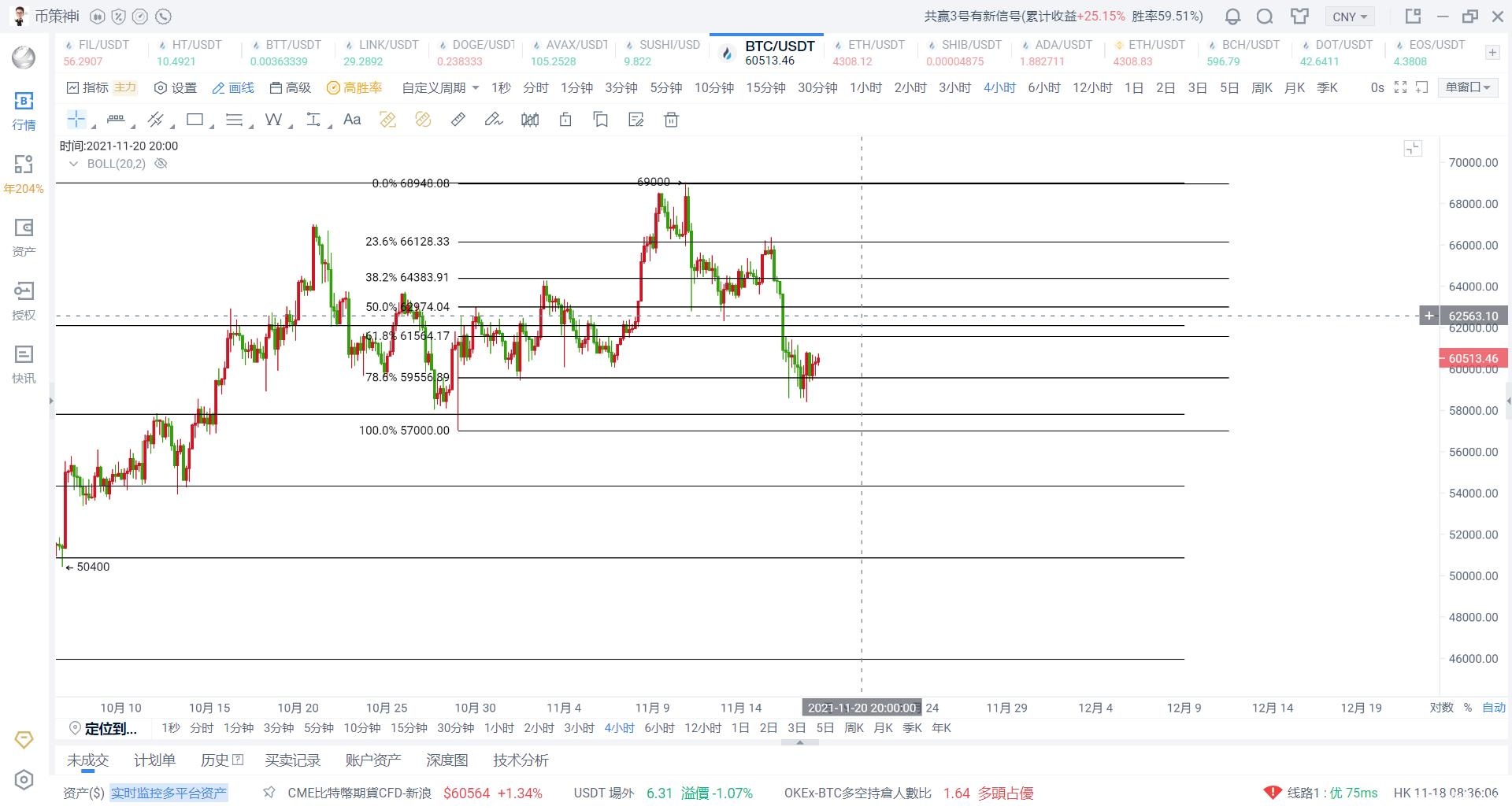Toggle 对数 logarithmic scale
This screenshot has height=810, width=1512.
point(1441,708)
